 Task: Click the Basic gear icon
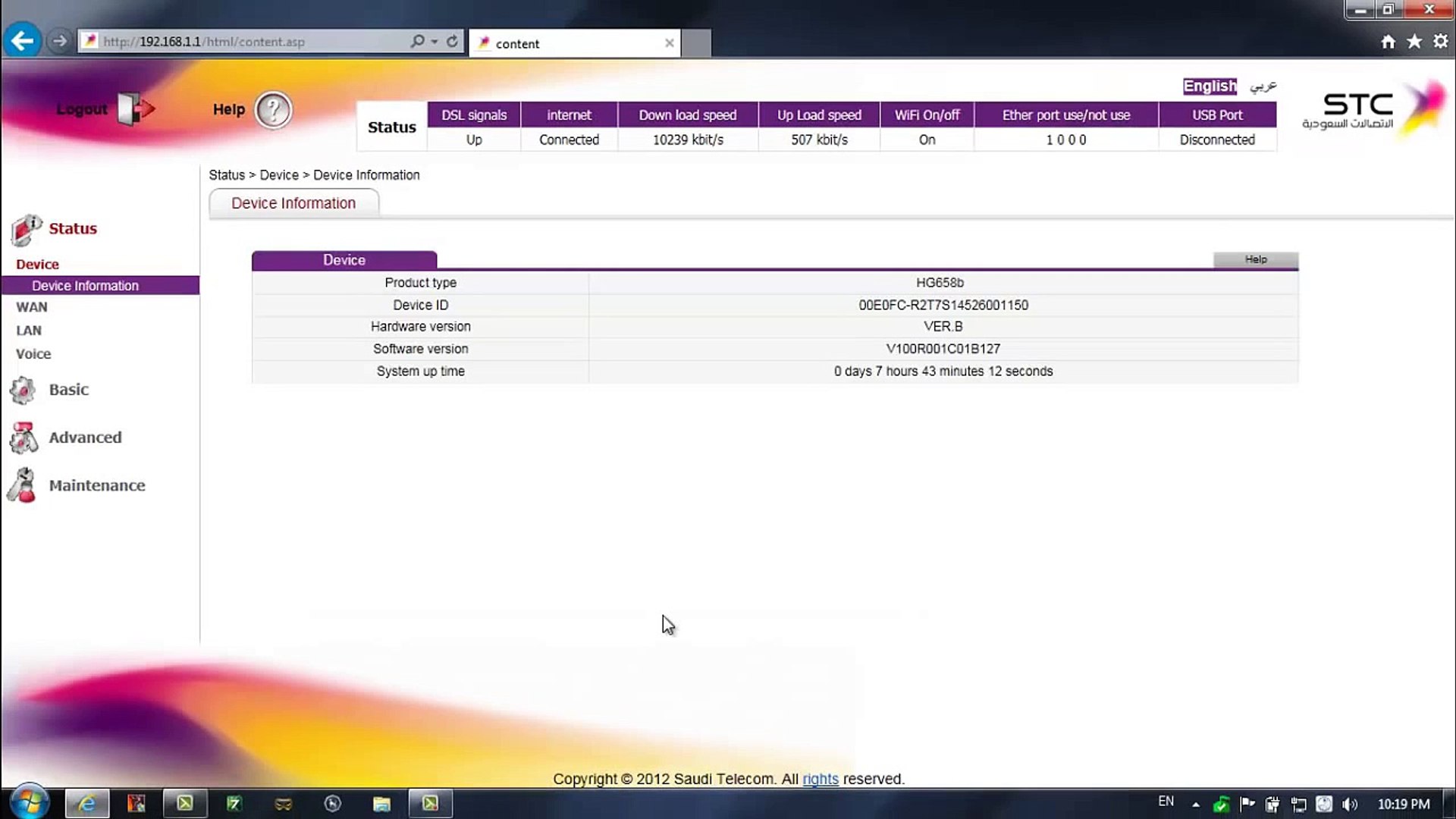tap(23, 391)
